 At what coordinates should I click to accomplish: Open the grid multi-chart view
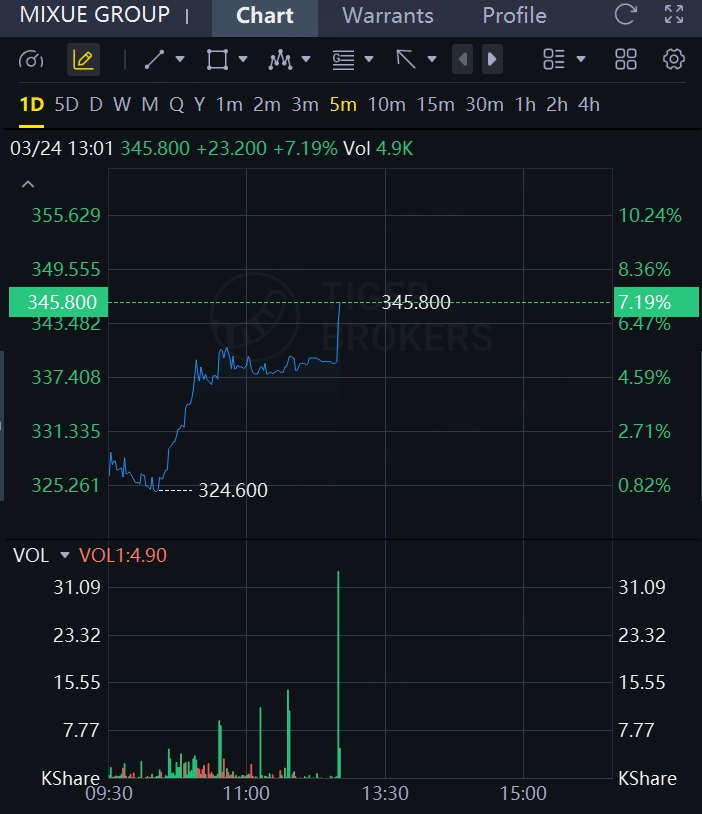626,60
